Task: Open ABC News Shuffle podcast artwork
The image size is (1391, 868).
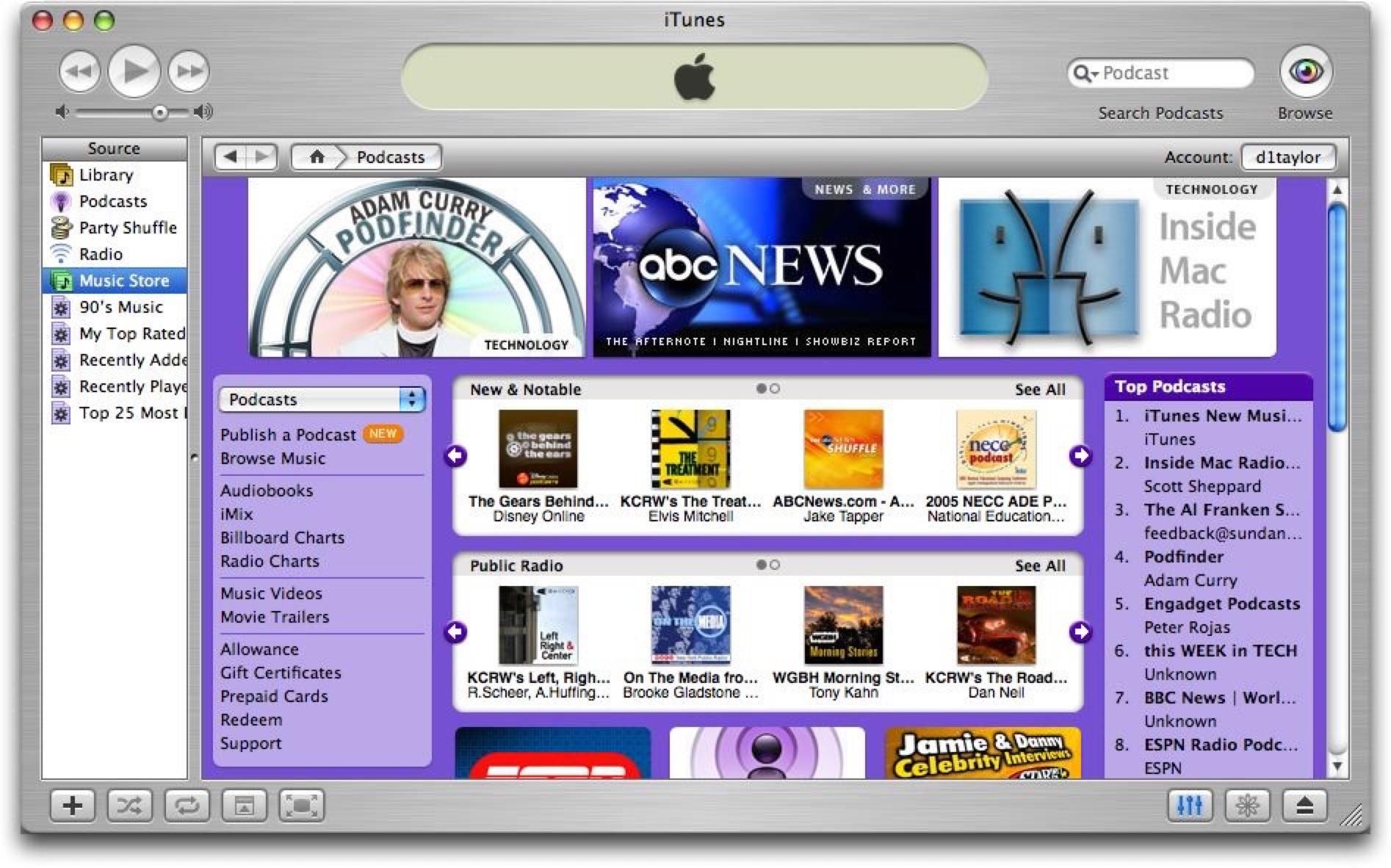Action: click(843, 449)
